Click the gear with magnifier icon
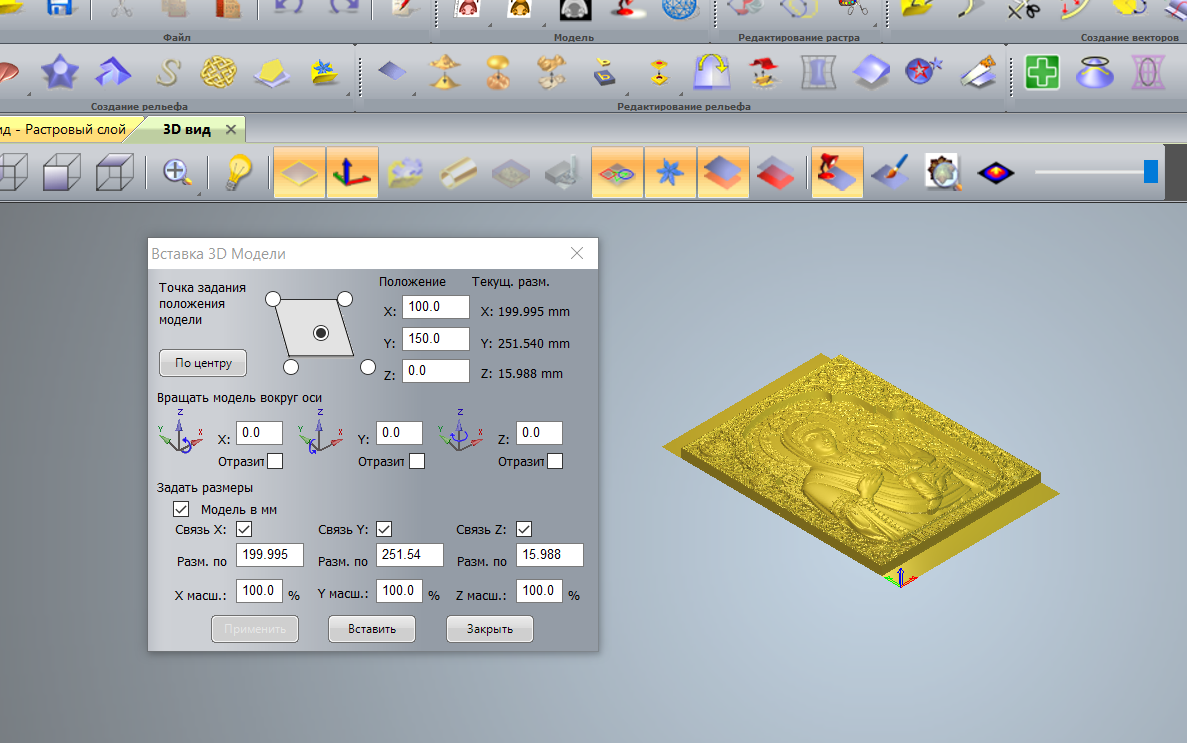Image resolution: width=1187 pixels, height=743 pixels. pos(942,173)
